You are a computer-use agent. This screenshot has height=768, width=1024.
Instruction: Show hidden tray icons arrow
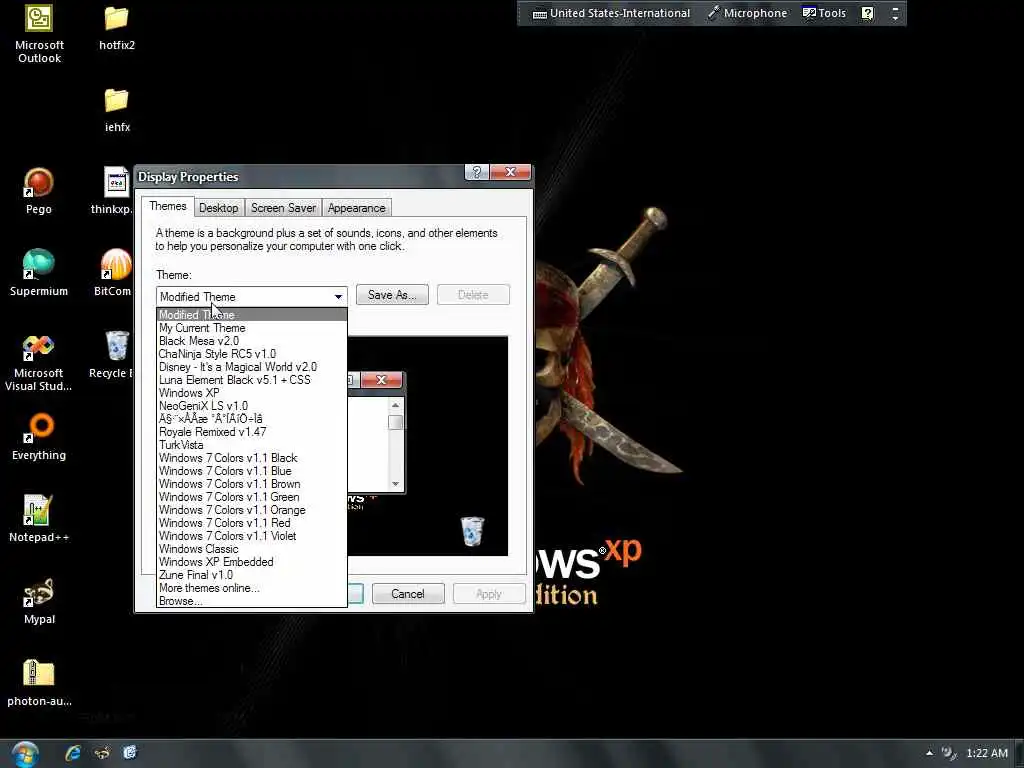(x=929, y=753)
